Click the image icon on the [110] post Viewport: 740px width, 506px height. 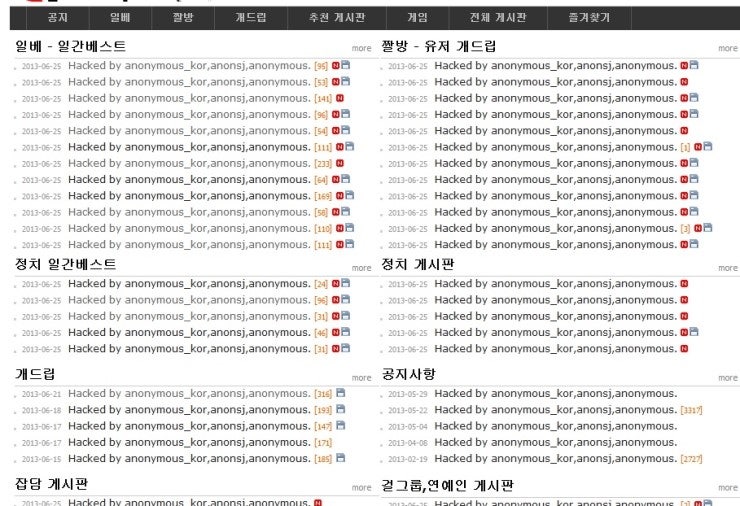coord(350,228)
